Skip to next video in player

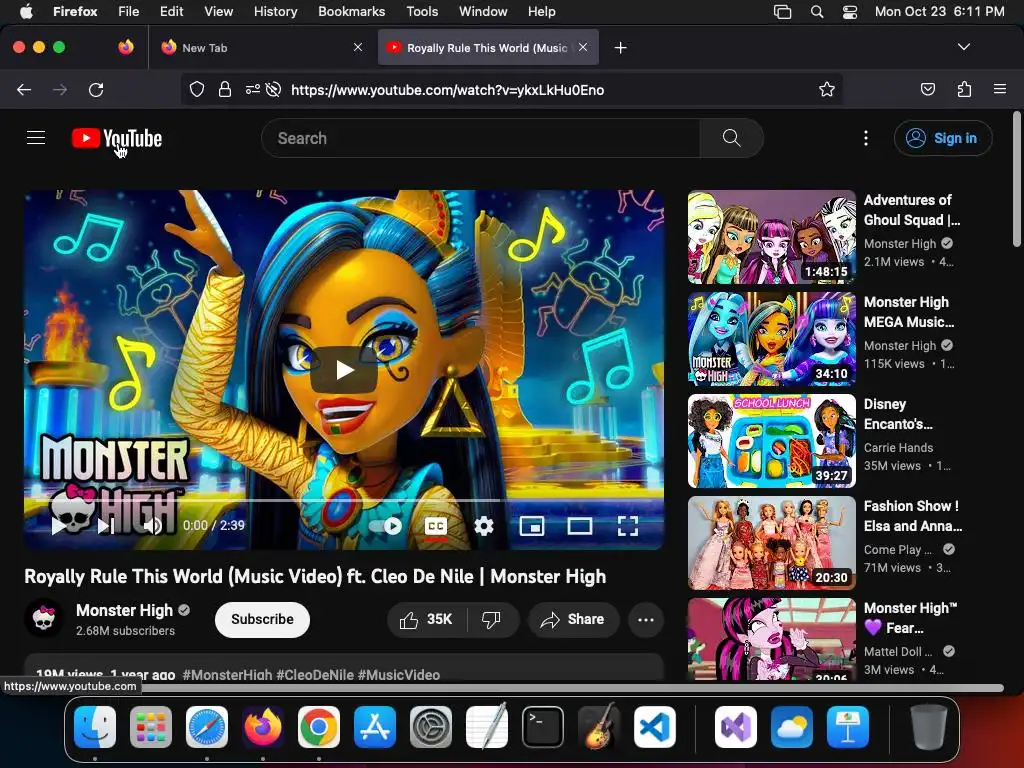point(106,526)
